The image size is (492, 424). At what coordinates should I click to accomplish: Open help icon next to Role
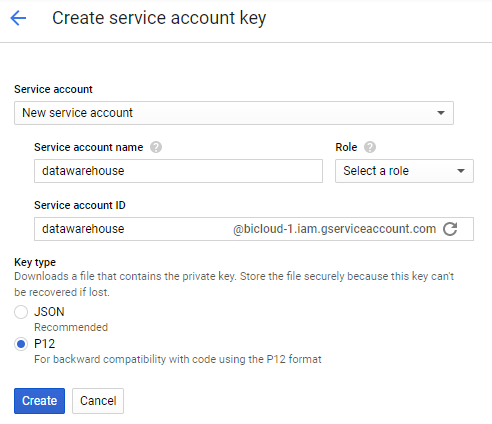click(370, 147)
